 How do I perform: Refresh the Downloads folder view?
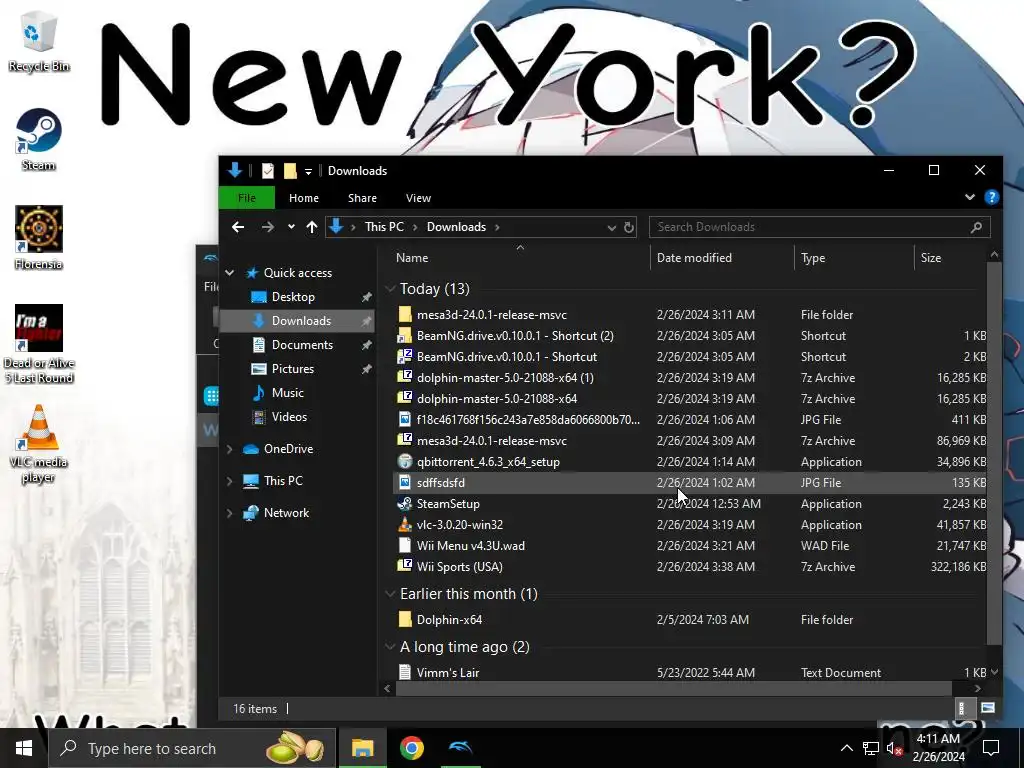coord(629,227)
